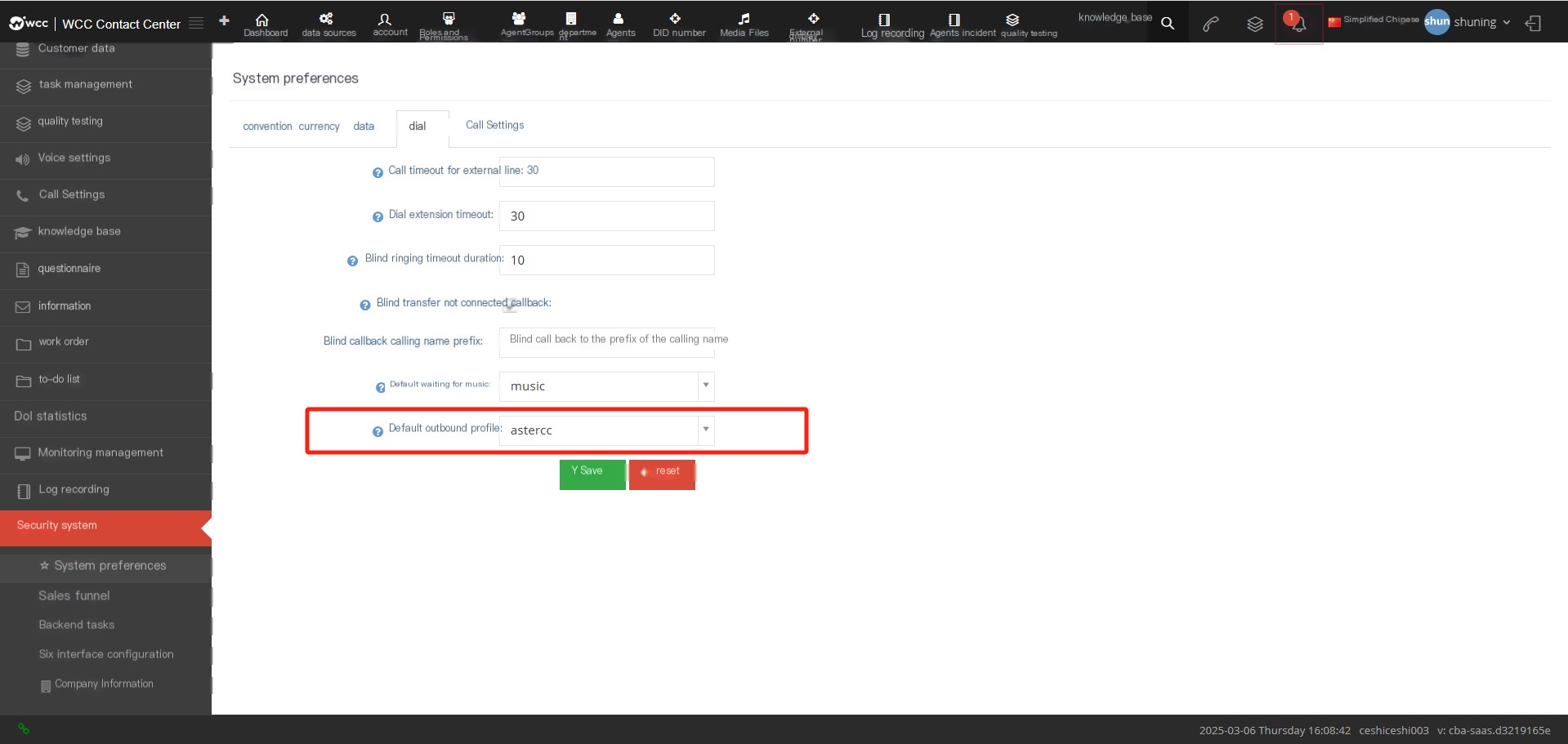Open the department navigation icon

571,19
